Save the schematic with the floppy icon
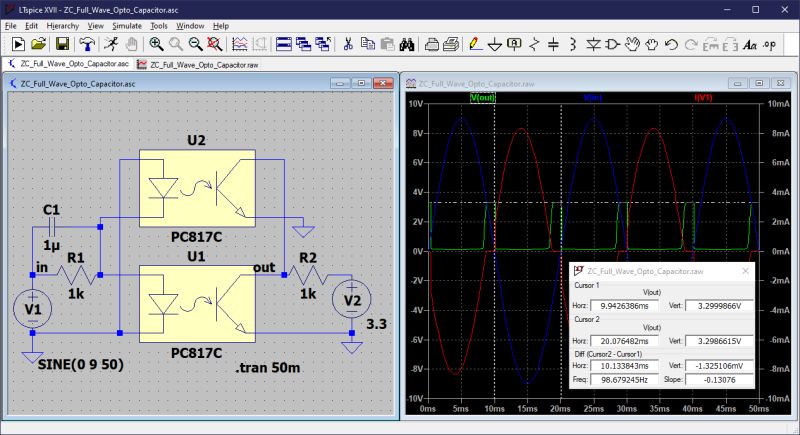 [62, 44]
